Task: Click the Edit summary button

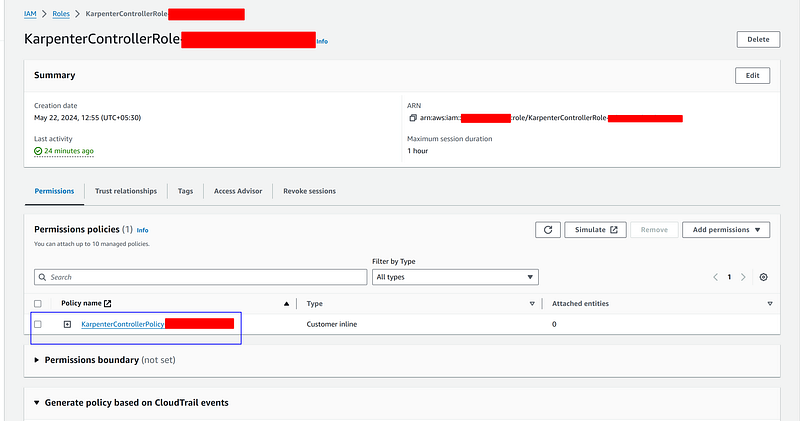Action: [753, 76]
